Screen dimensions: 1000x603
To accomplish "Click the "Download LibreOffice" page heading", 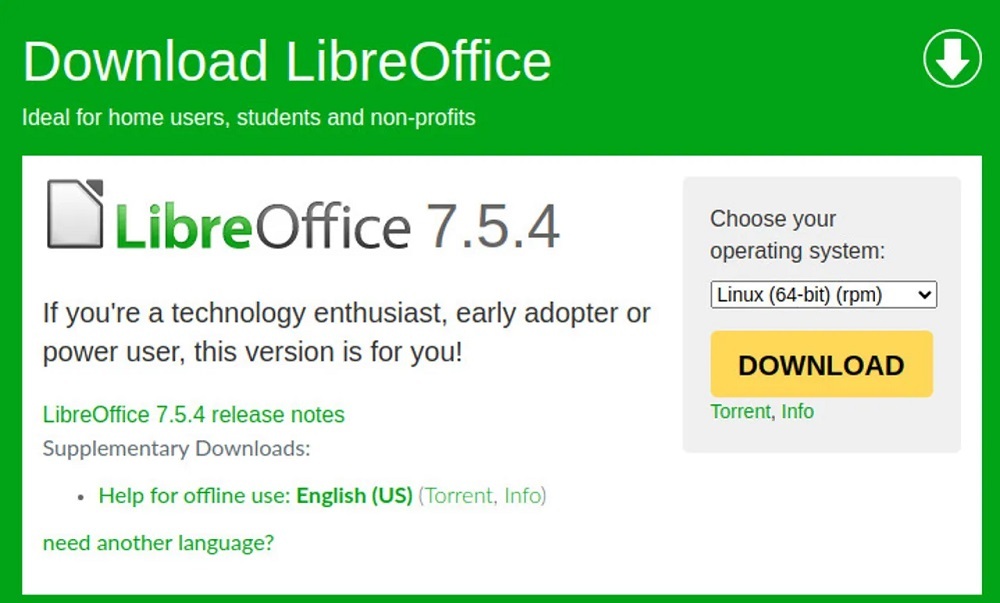I will click(x=287, y=60).
